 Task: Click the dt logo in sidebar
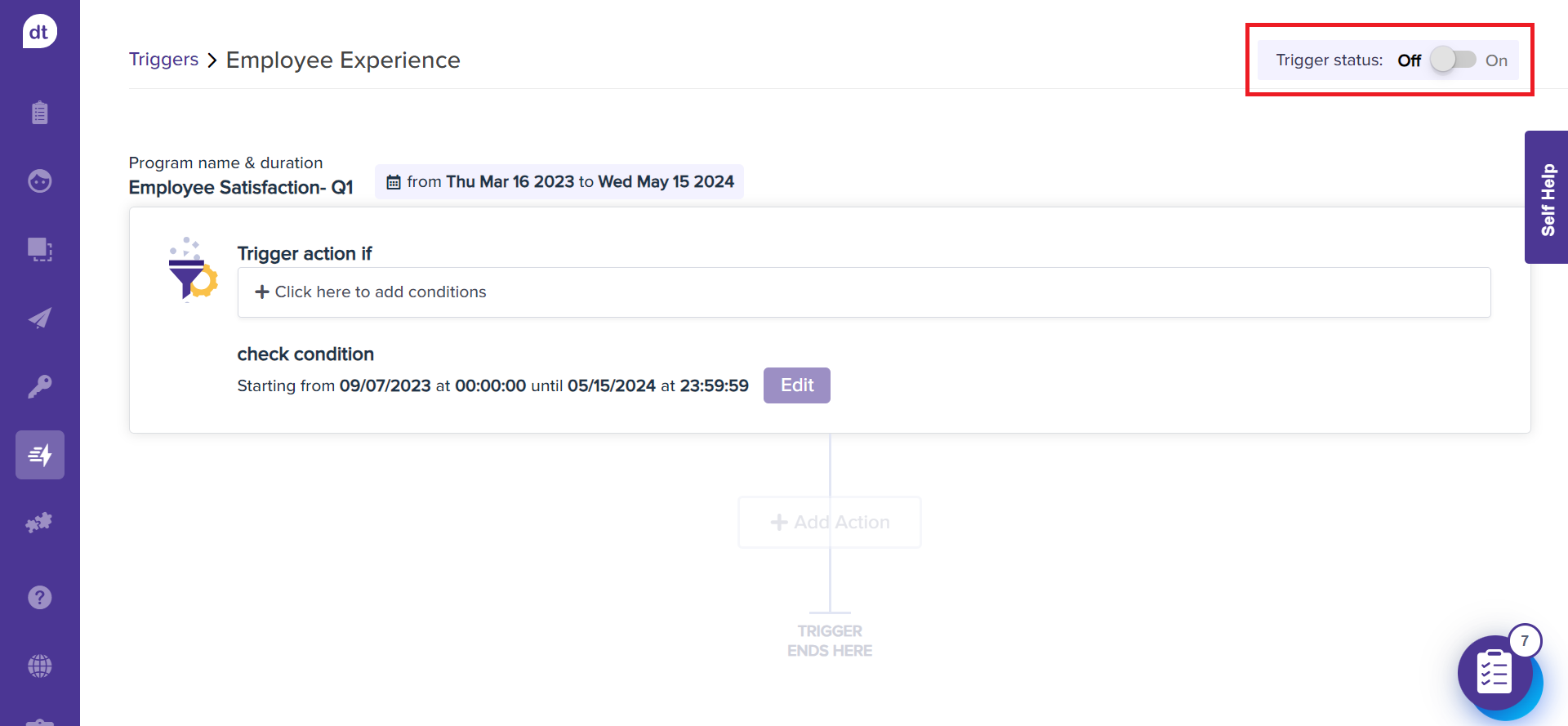[39, 32]
